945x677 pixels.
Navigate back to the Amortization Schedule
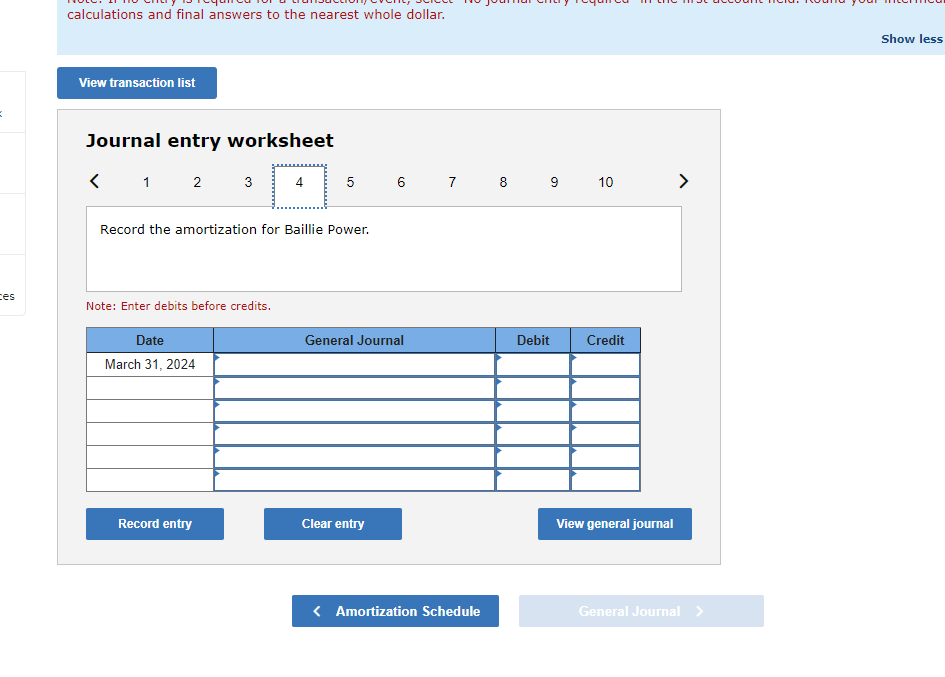point(395,611)
